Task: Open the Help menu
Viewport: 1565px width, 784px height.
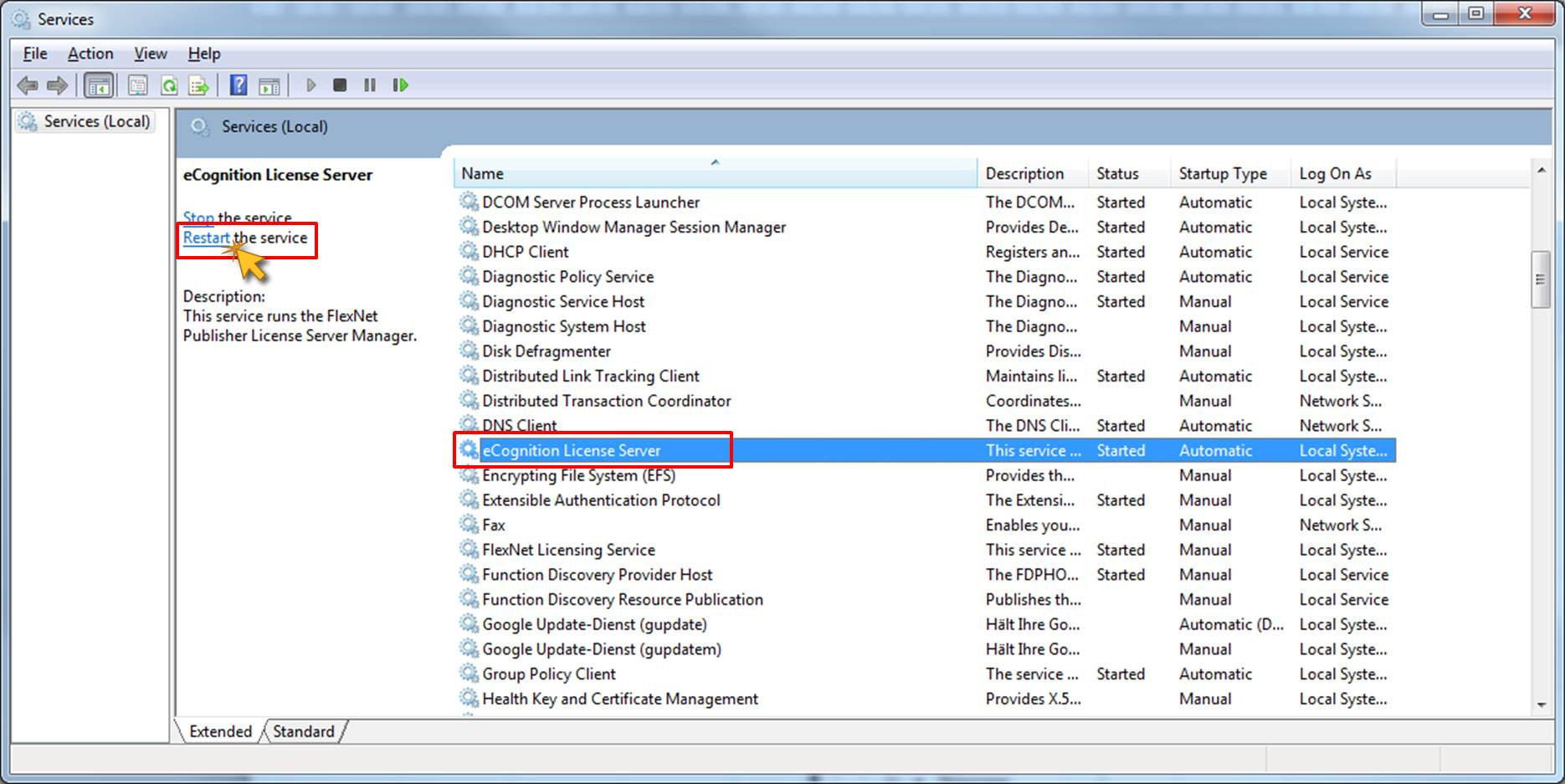Action: [204, 54]
